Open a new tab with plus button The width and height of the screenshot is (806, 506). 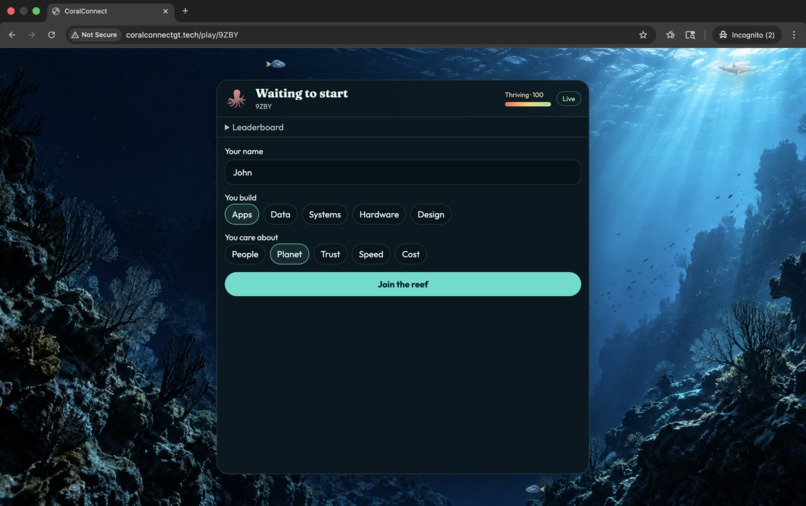[x=185, y=11]
